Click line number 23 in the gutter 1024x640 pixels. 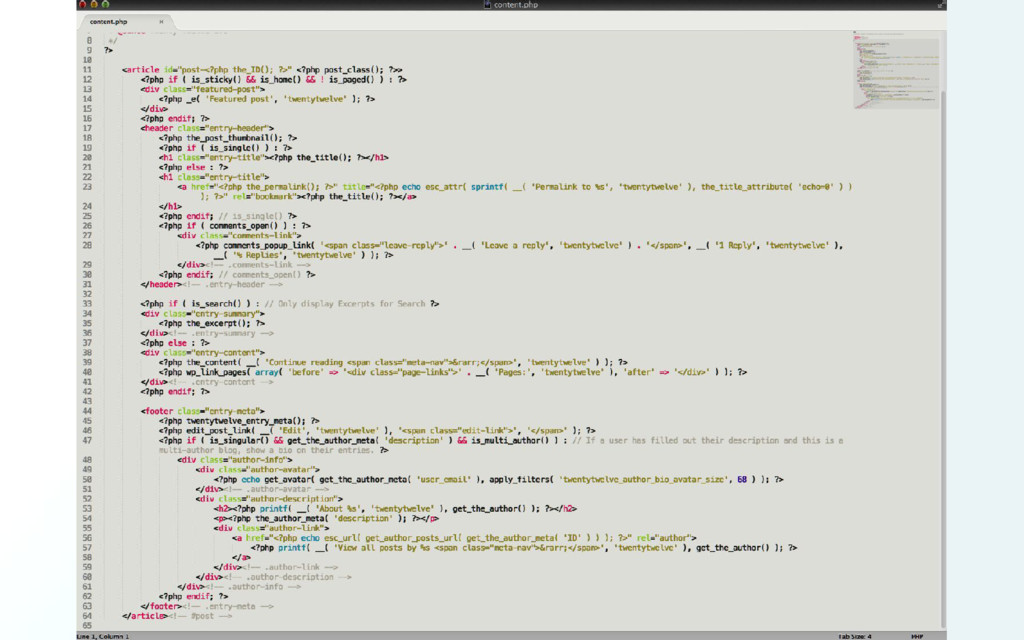click(x=88, y=187)
